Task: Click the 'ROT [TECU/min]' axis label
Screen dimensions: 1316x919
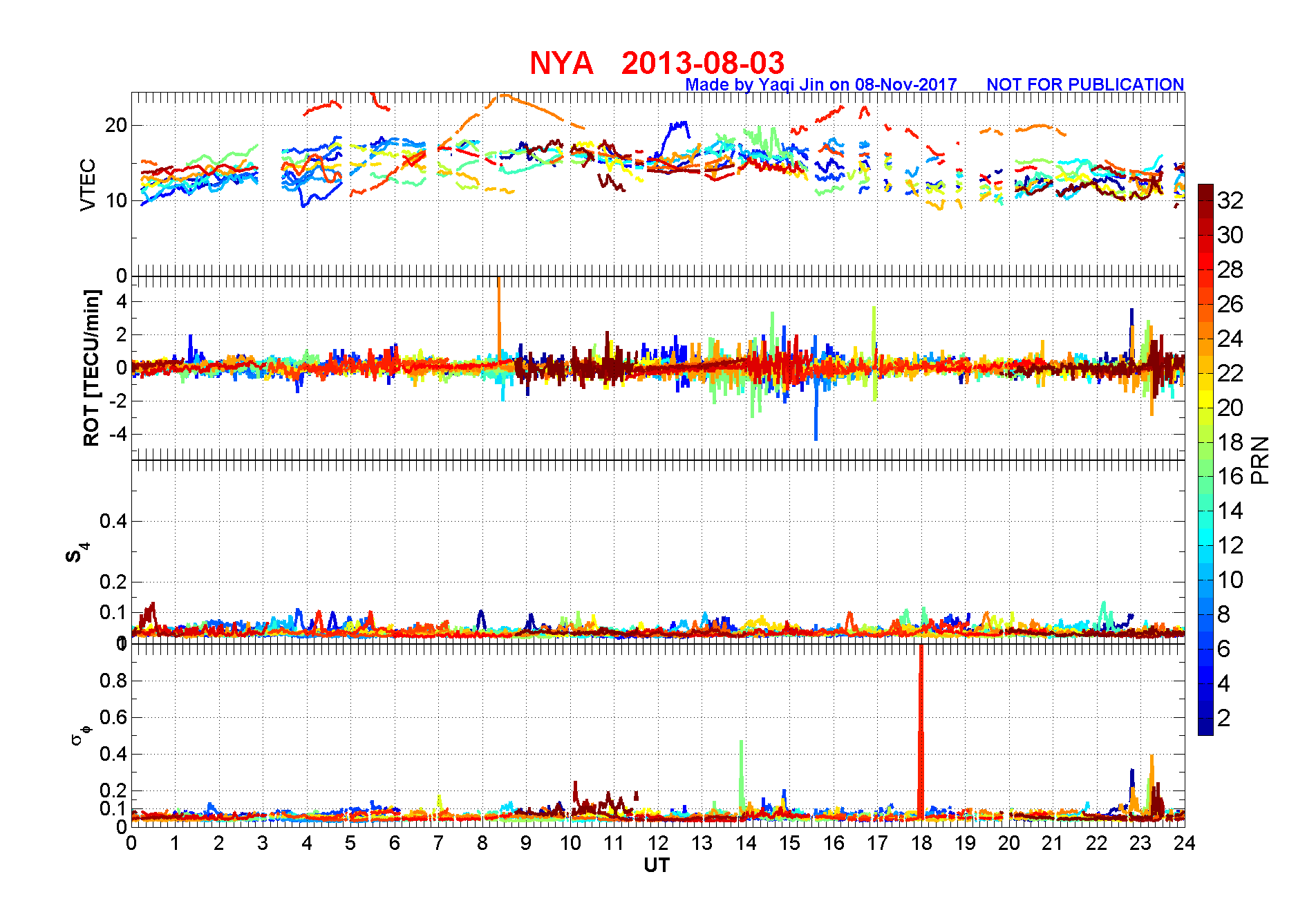Action: click(x=91, y=368)
